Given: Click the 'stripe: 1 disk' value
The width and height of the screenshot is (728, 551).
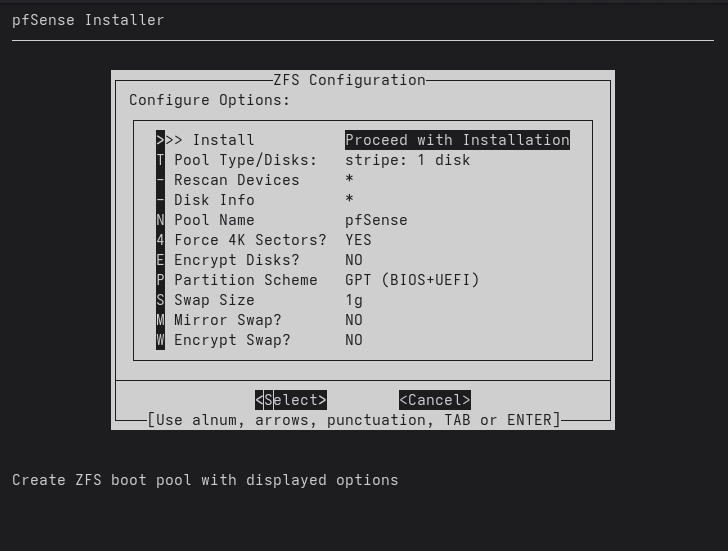Looking at the screenshot, I should click(408, 160).
